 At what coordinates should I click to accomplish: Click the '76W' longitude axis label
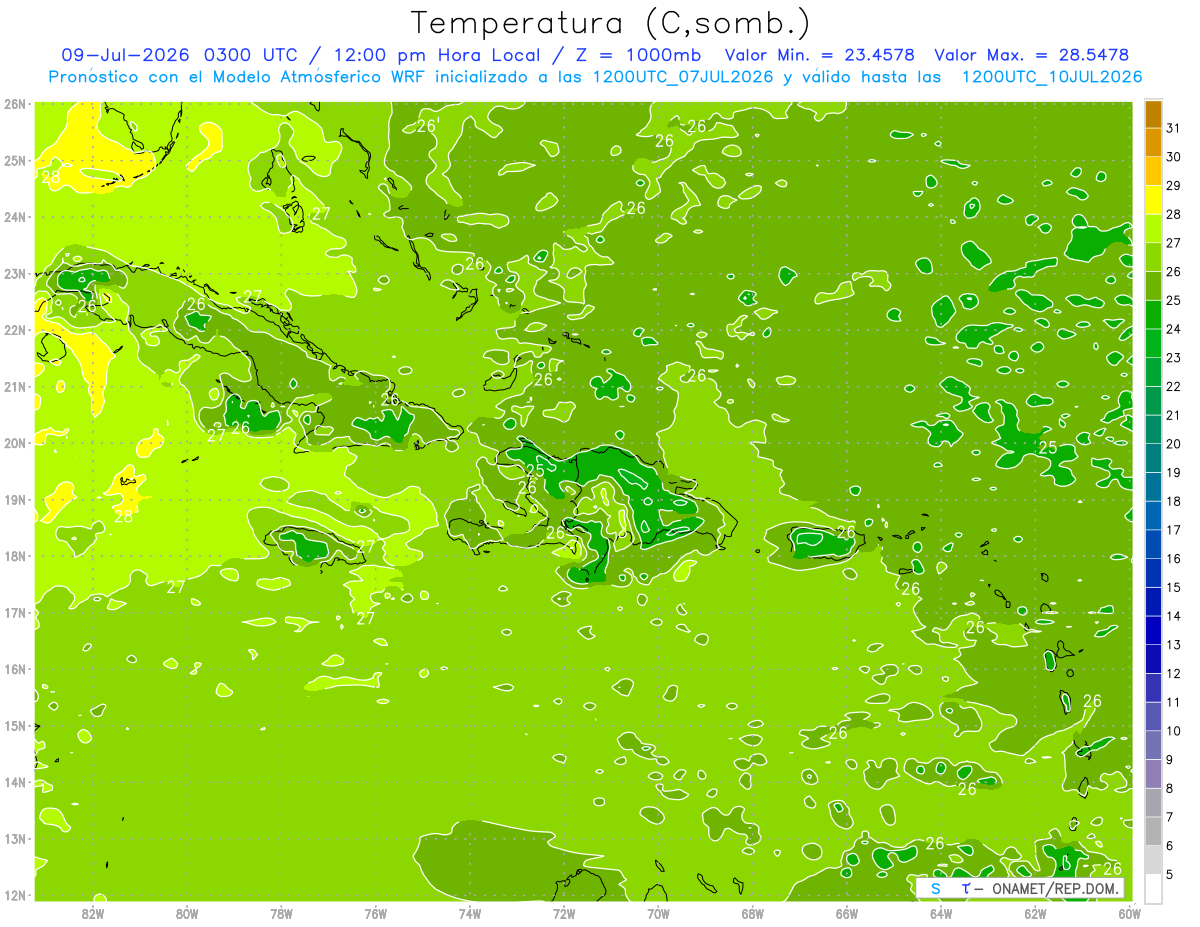click(x=375, y=912)
